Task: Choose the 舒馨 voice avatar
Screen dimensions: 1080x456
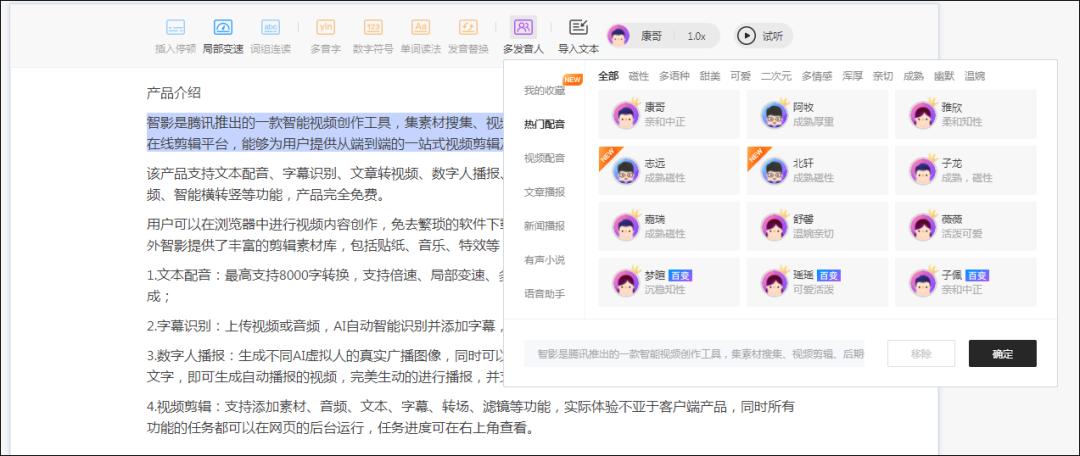Action: pyautogui.click(x=774, y=227)
